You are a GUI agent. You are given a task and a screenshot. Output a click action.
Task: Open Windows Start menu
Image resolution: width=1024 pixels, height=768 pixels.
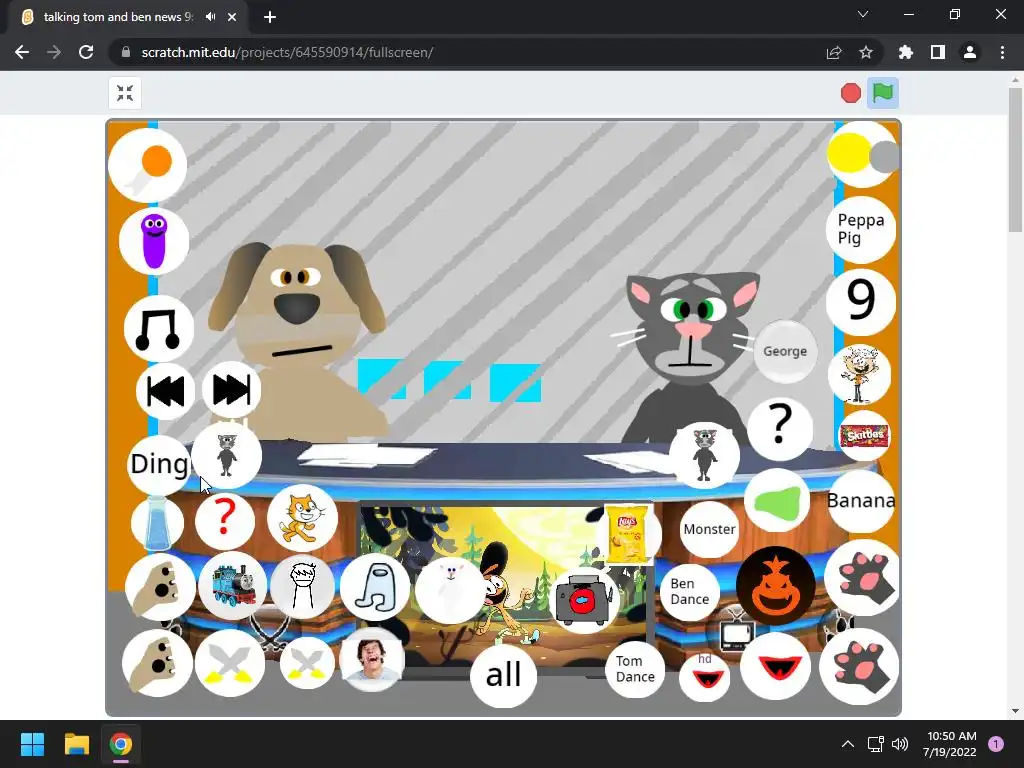click(32, 744)
